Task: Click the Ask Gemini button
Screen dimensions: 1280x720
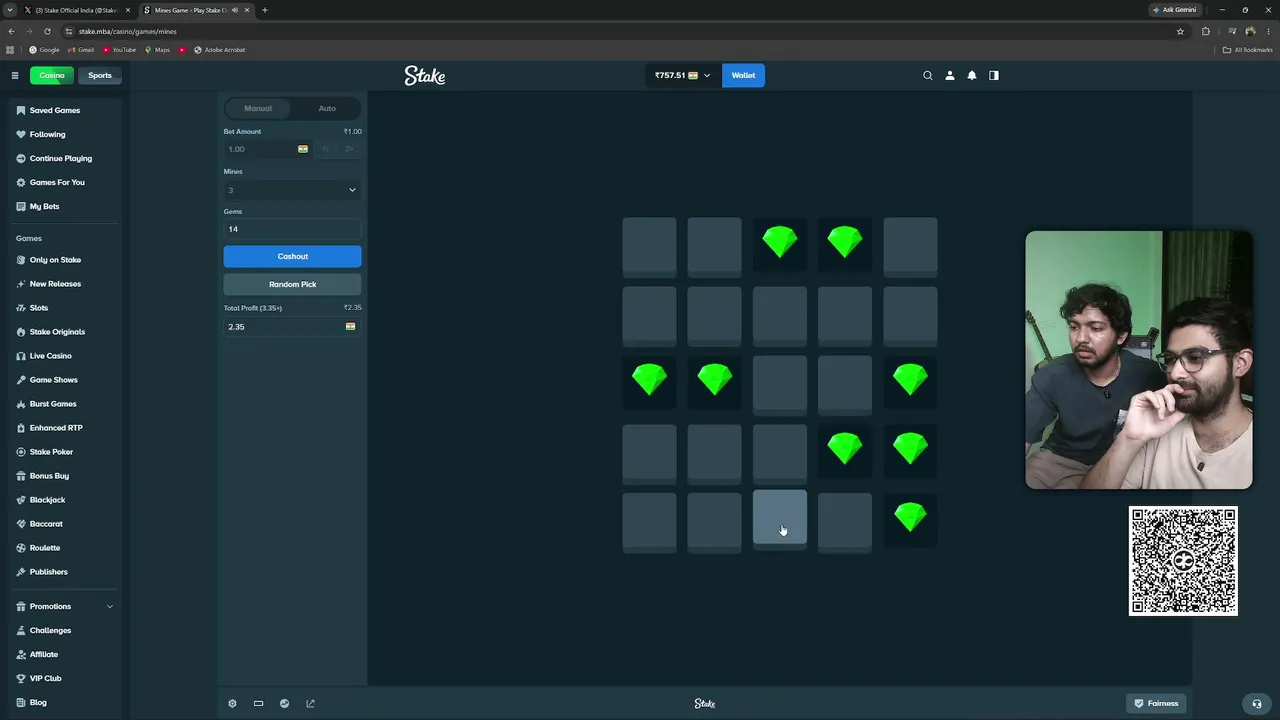Action: (x=1175, y=10)
